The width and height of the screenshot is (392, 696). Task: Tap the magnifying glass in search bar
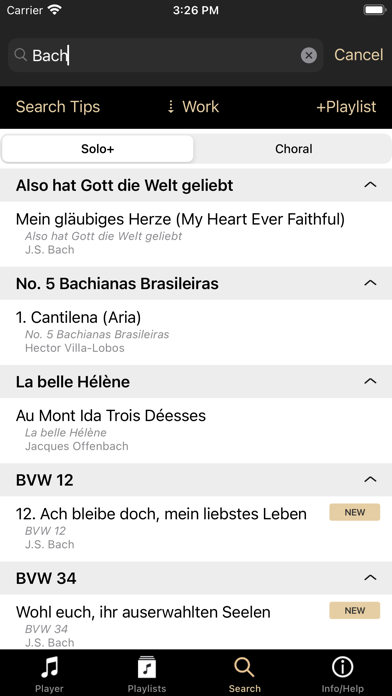20,55
